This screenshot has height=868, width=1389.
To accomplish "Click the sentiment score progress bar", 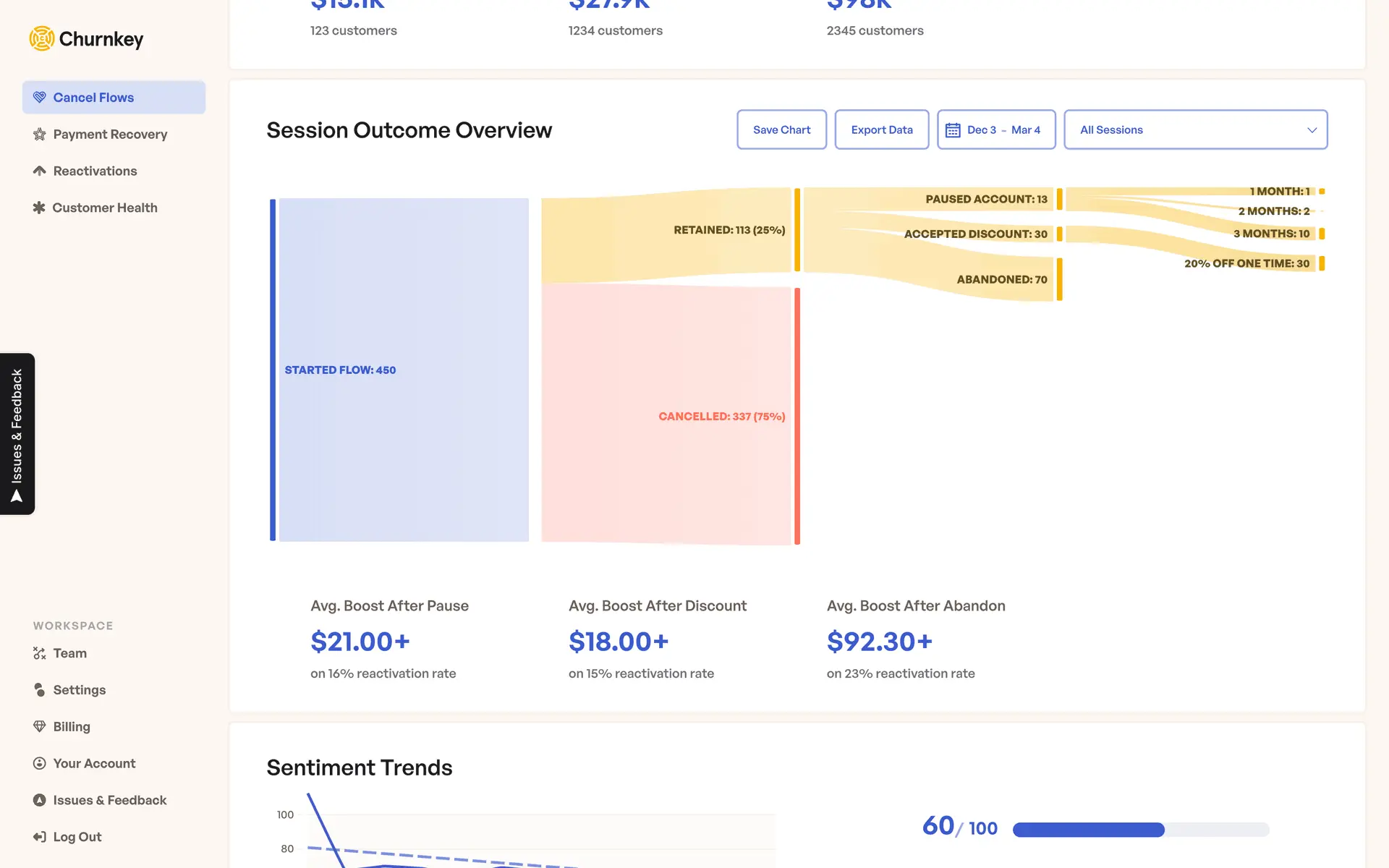I will pos(1140,830).
